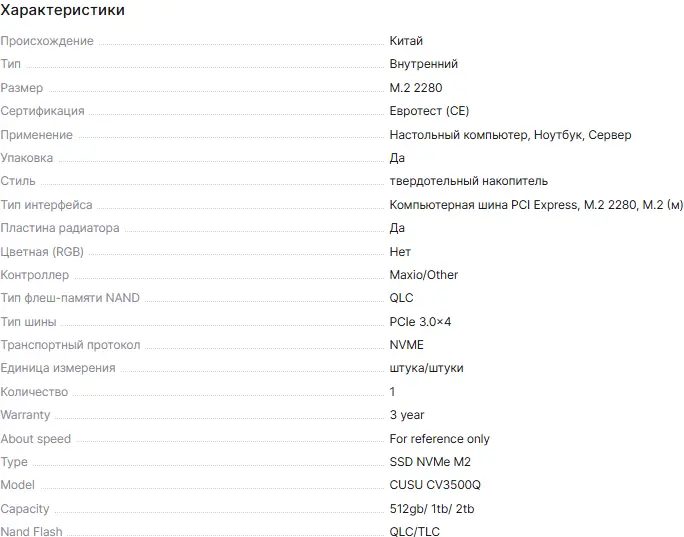Click the Цветная (RGB) label
The height and width of the screenshot is (537, 684).
click(x=42, y=252)
